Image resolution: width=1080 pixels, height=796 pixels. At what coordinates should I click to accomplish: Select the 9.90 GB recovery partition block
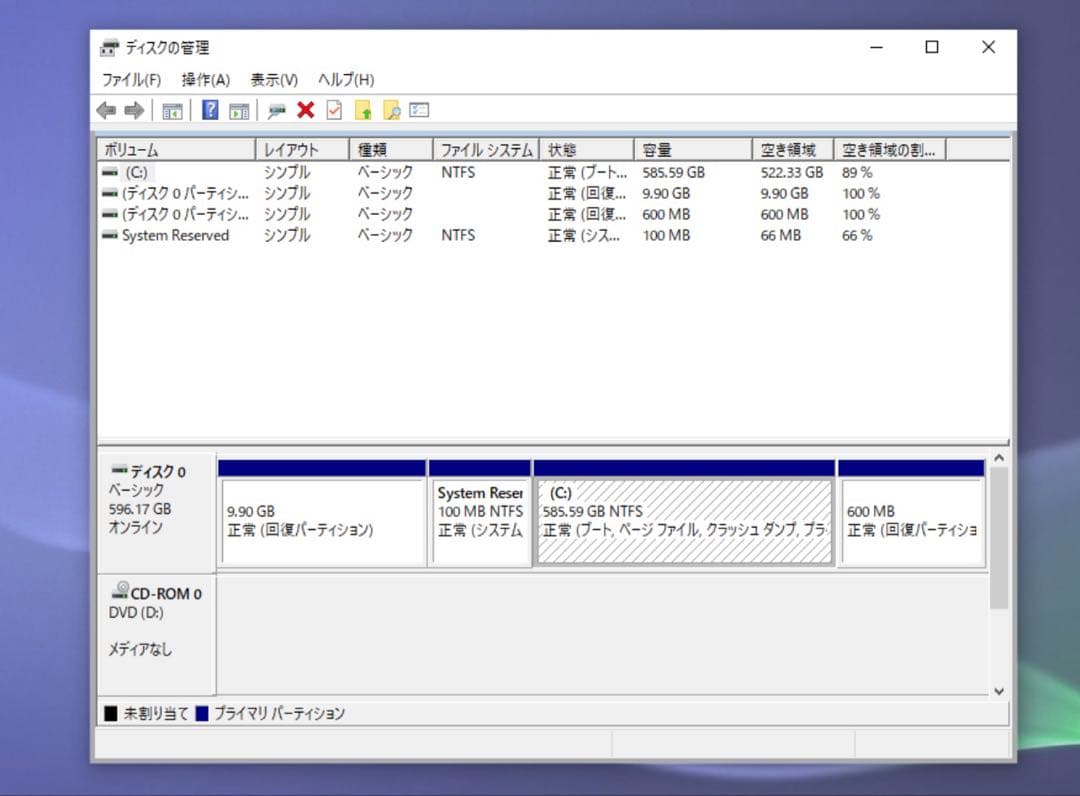pyautogui.click(x=322, y=514)
